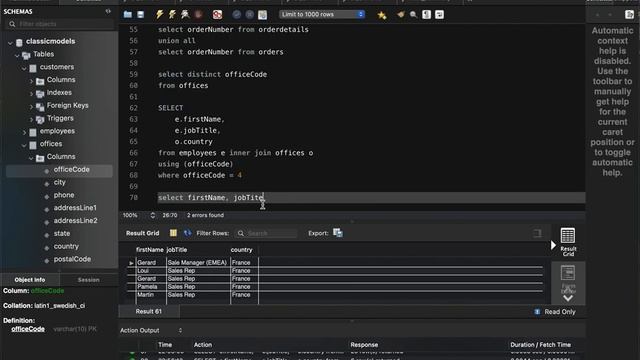Rollback transaction X icon
640x360 pixels.
tap(249, 15)
